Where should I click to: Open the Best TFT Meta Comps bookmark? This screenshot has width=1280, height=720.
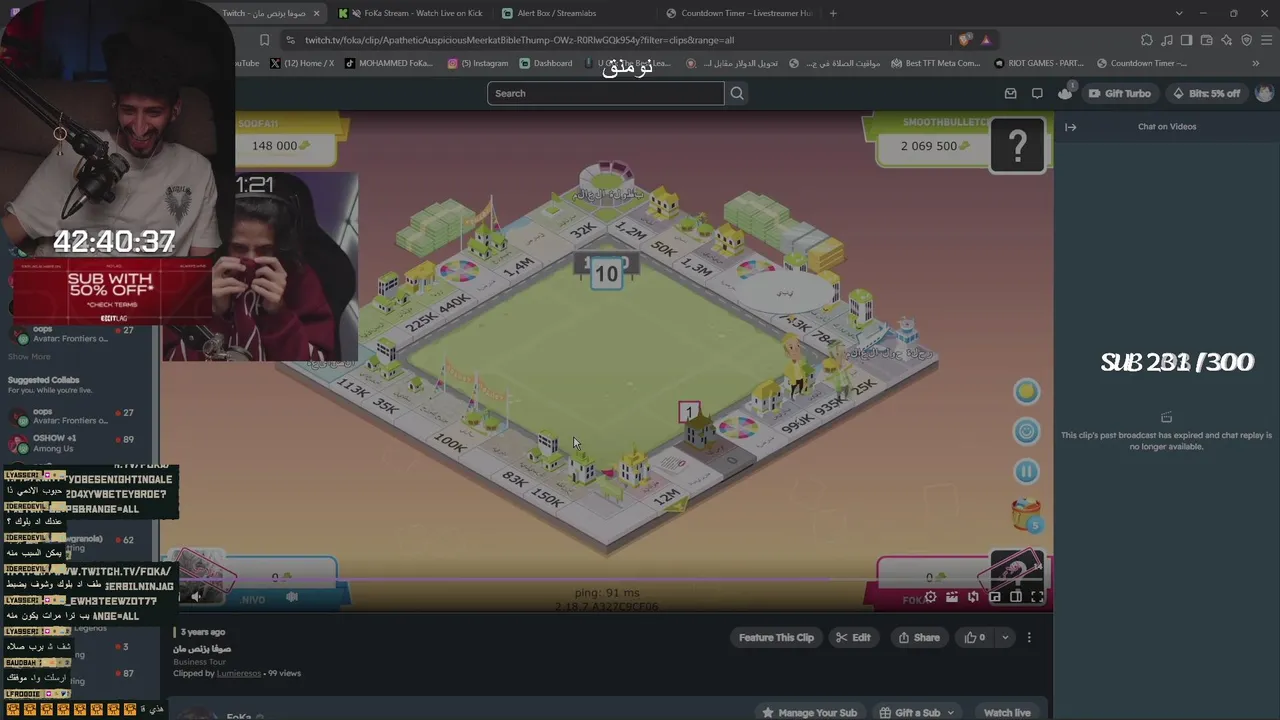(x=935, y=63)
